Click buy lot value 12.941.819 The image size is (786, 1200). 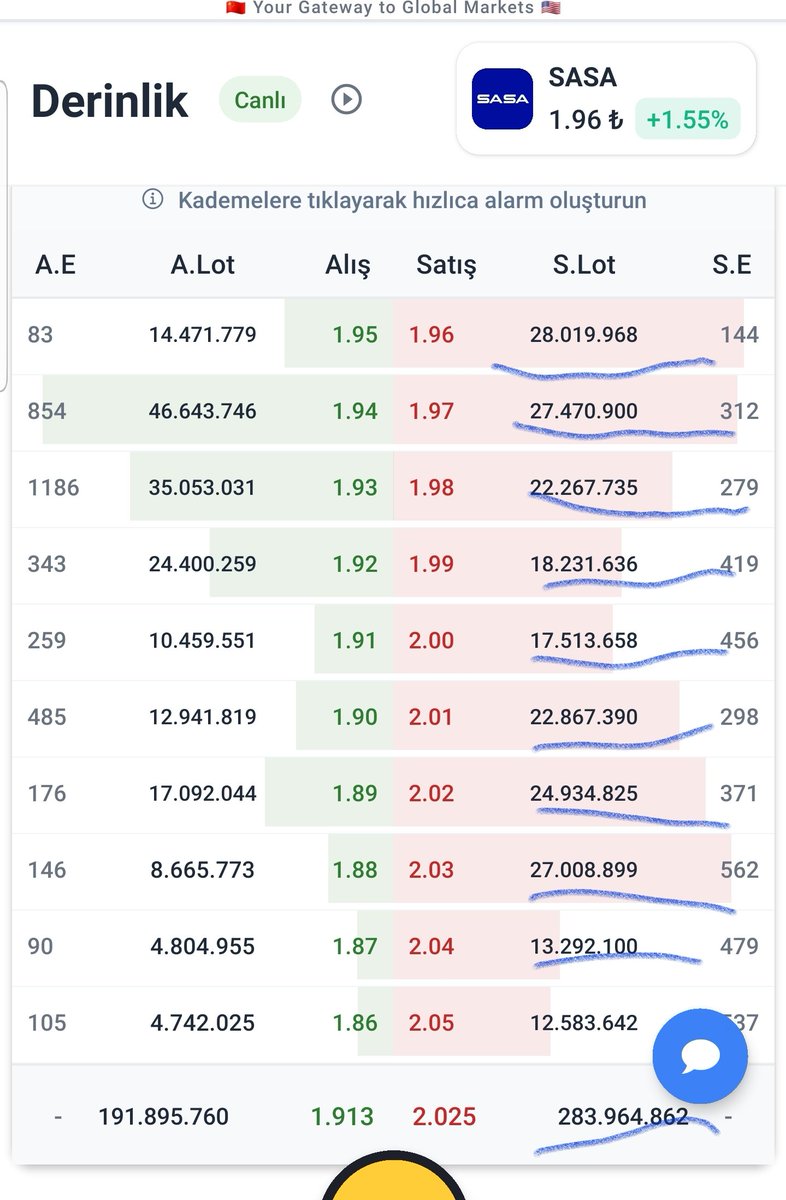pos(203,717)
